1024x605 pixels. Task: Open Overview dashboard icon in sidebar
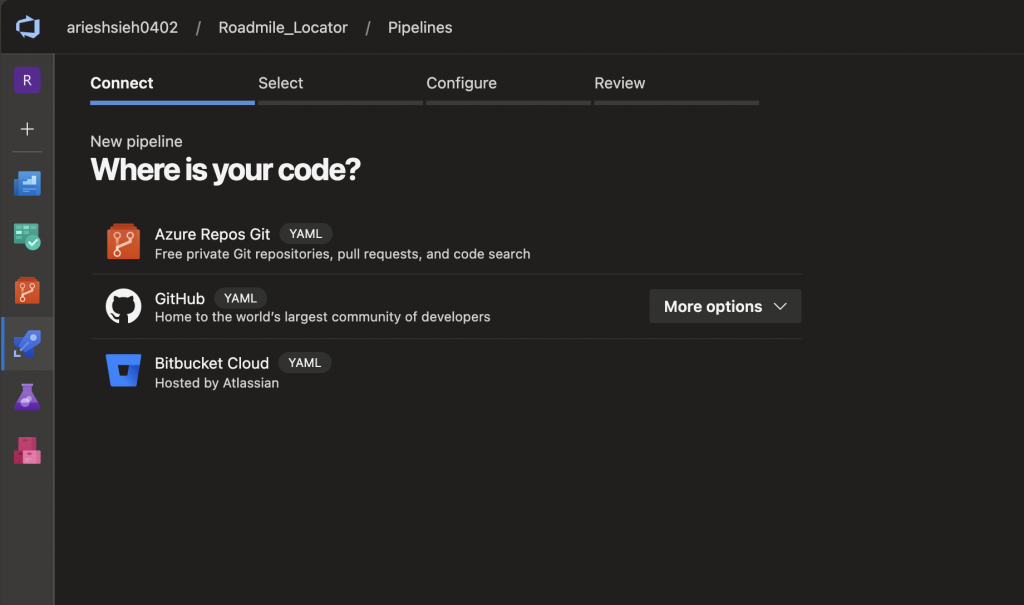[27, 183]
